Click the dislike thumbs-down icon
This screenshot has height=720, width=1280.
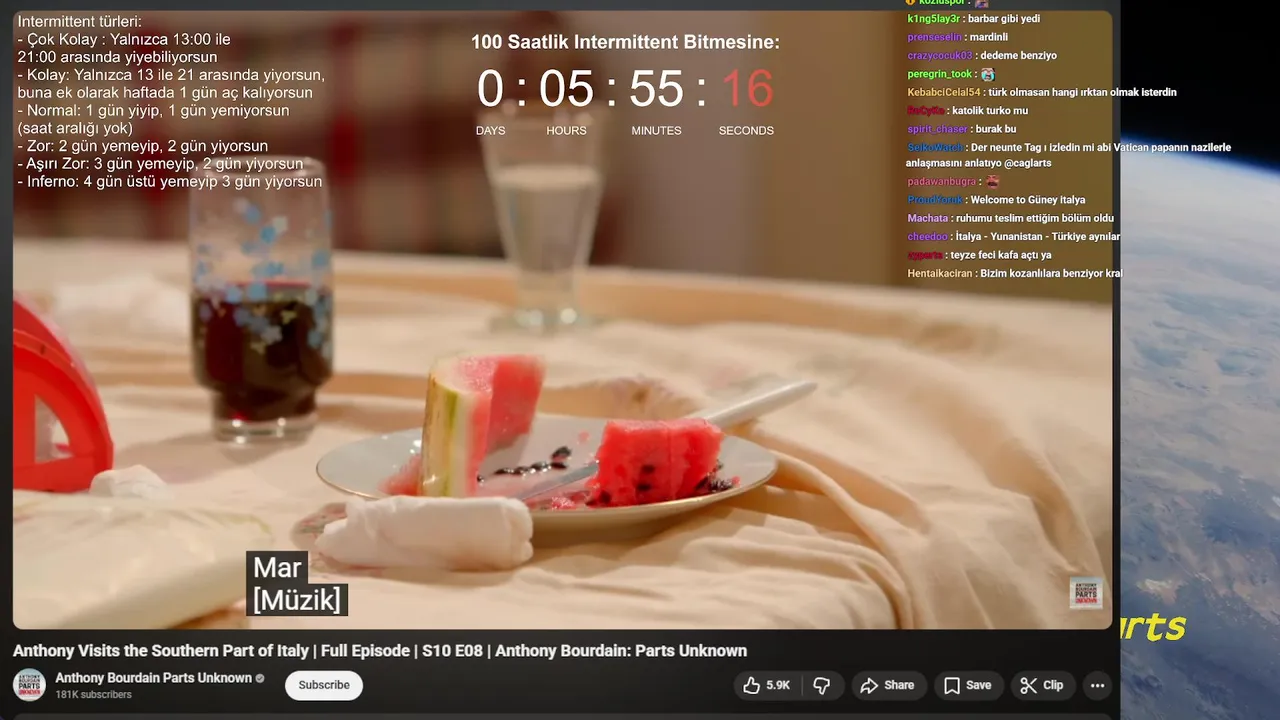[x=822, y=685]
